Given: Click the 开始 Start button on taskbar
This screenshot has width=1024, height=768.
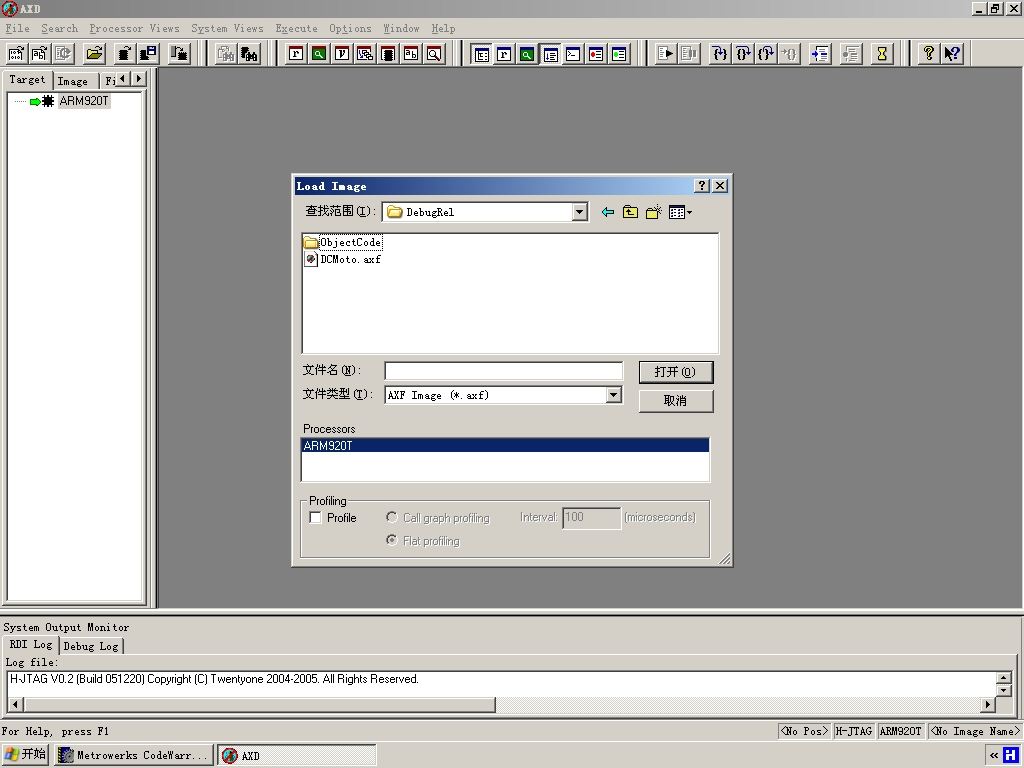Looking at the screenshot, I should (x=26, y=755).
